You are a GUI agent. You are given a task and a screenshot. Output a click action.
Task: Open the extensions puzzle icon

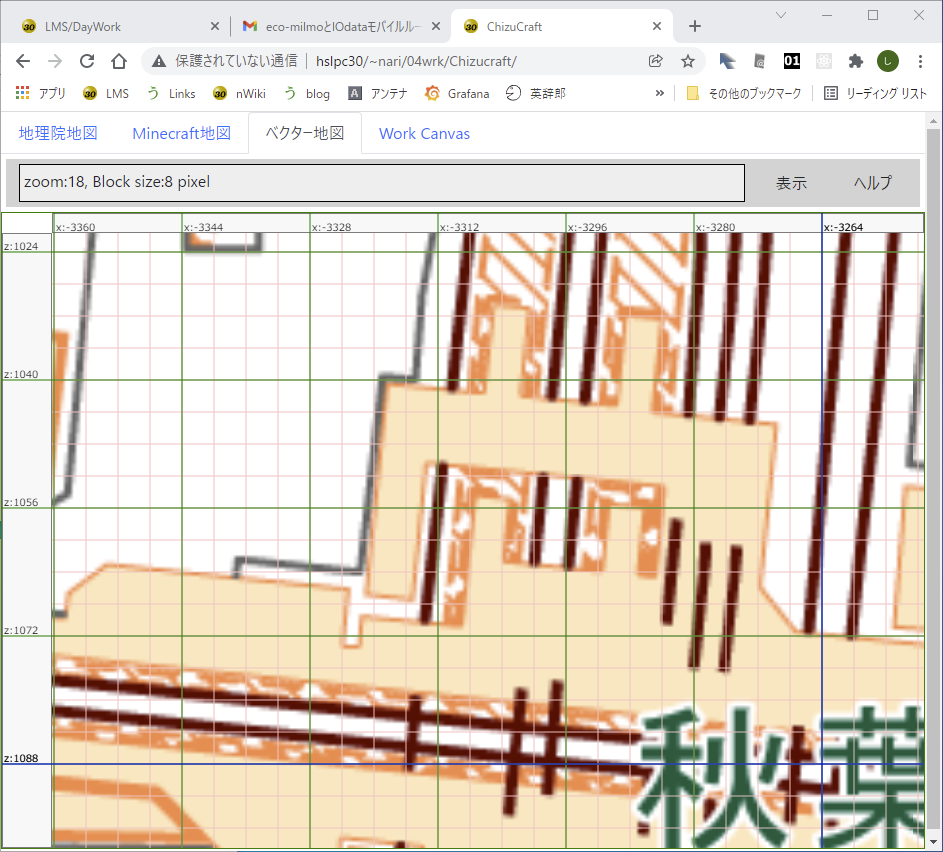855,61
